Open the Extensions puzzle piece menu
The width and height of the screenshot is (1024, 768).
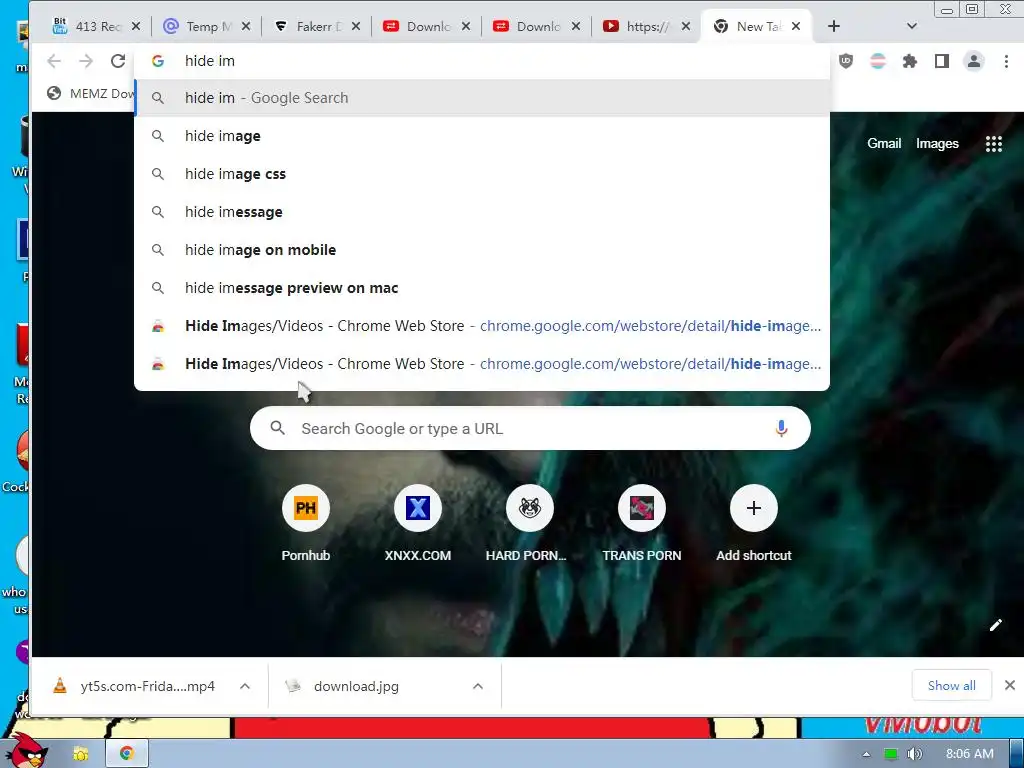pos(910,61)
